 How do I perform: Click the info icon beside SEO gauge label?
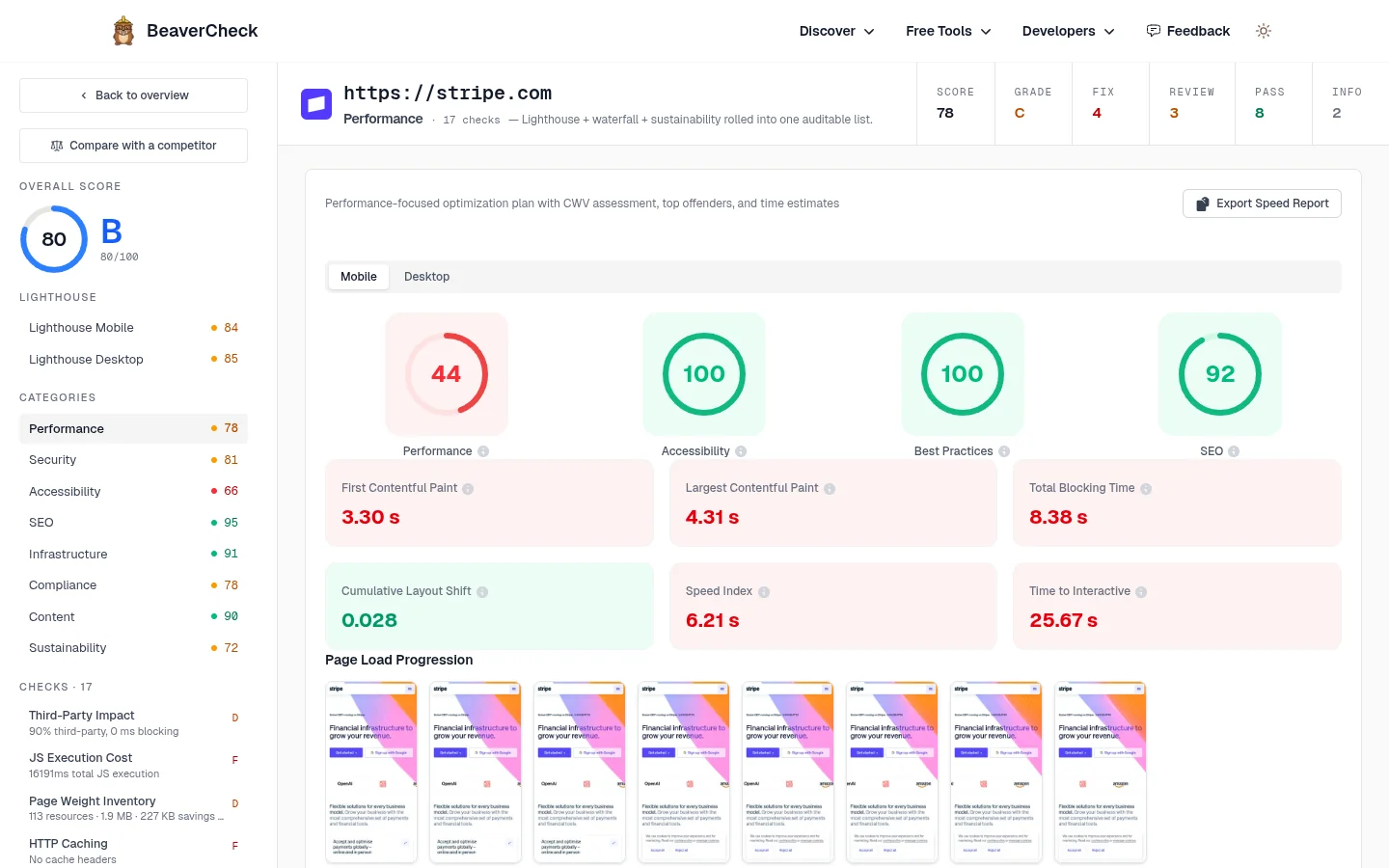tap(1234, 451)
